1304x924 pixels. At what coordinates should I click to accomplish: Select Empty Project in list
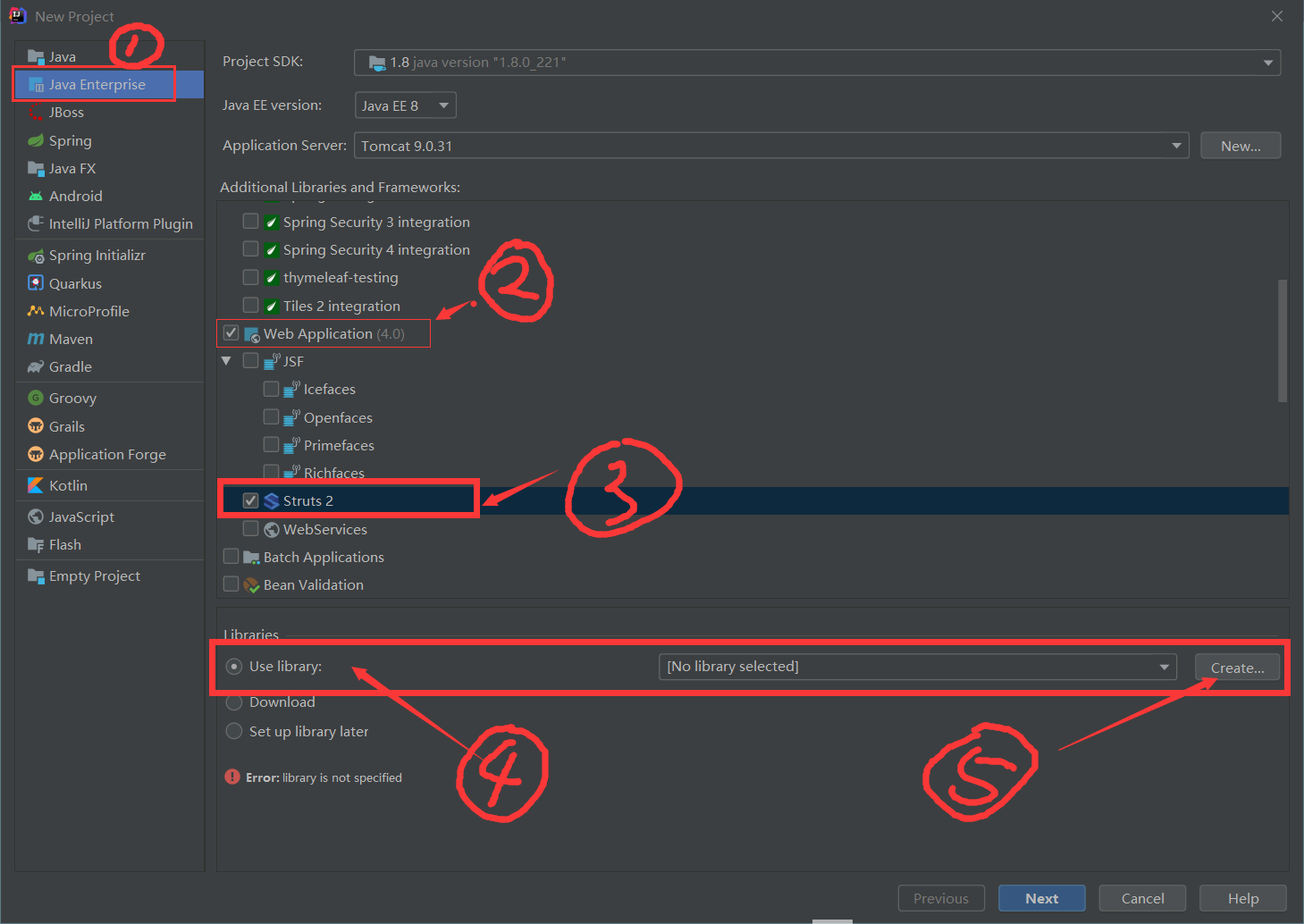click(x=109, y=575)
